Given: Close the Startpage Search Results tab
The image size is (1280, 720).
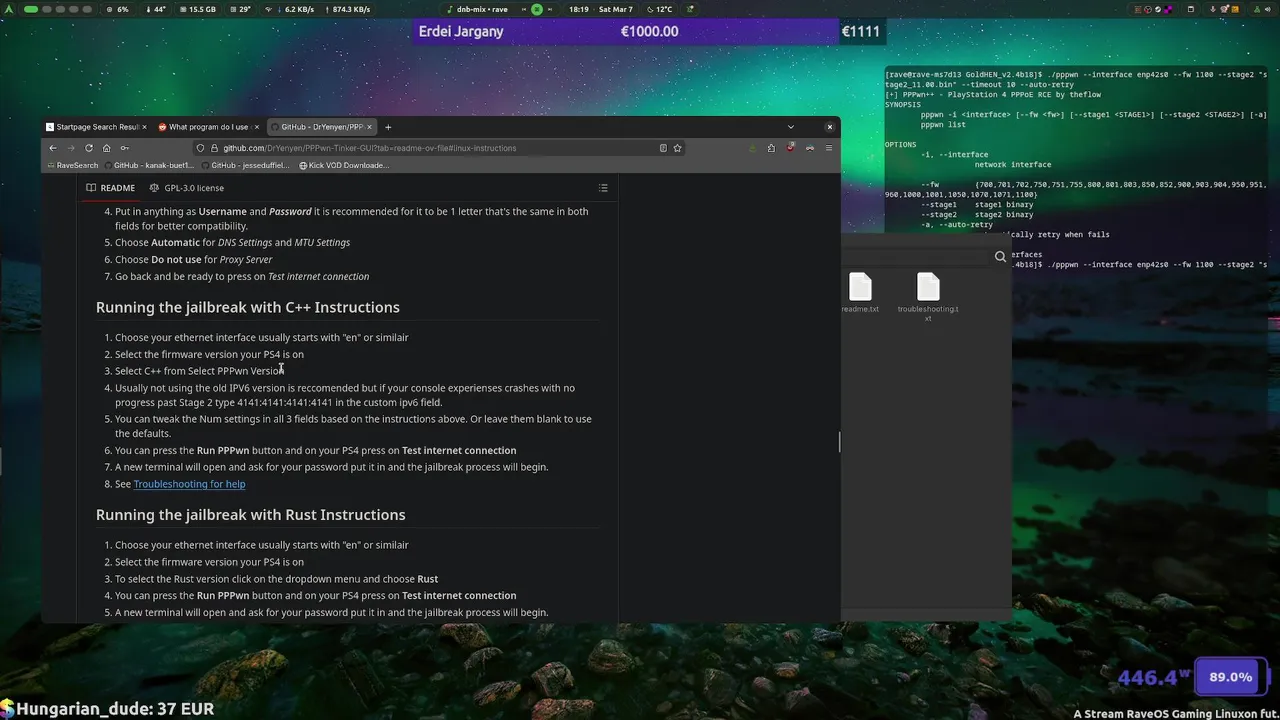Looking at the screenshot, I should coord(145,127).
